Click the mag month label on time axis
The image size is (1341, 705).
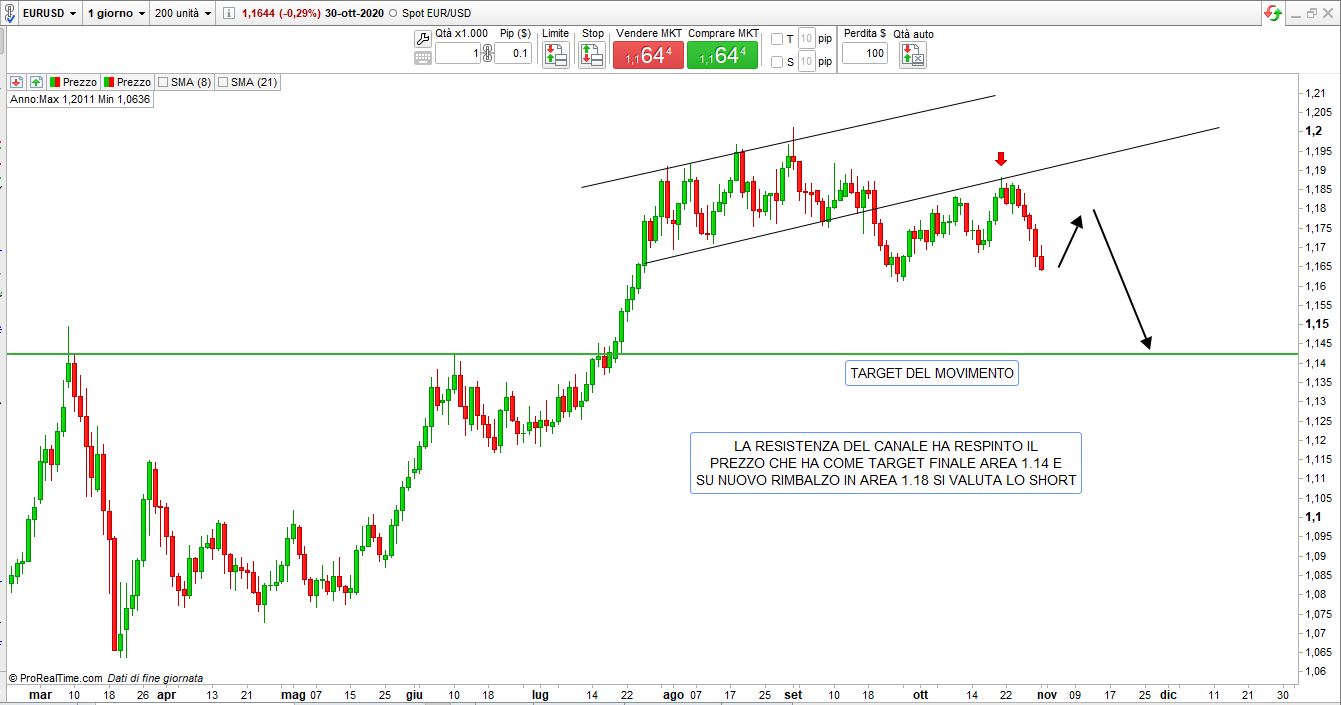(293, 694)
